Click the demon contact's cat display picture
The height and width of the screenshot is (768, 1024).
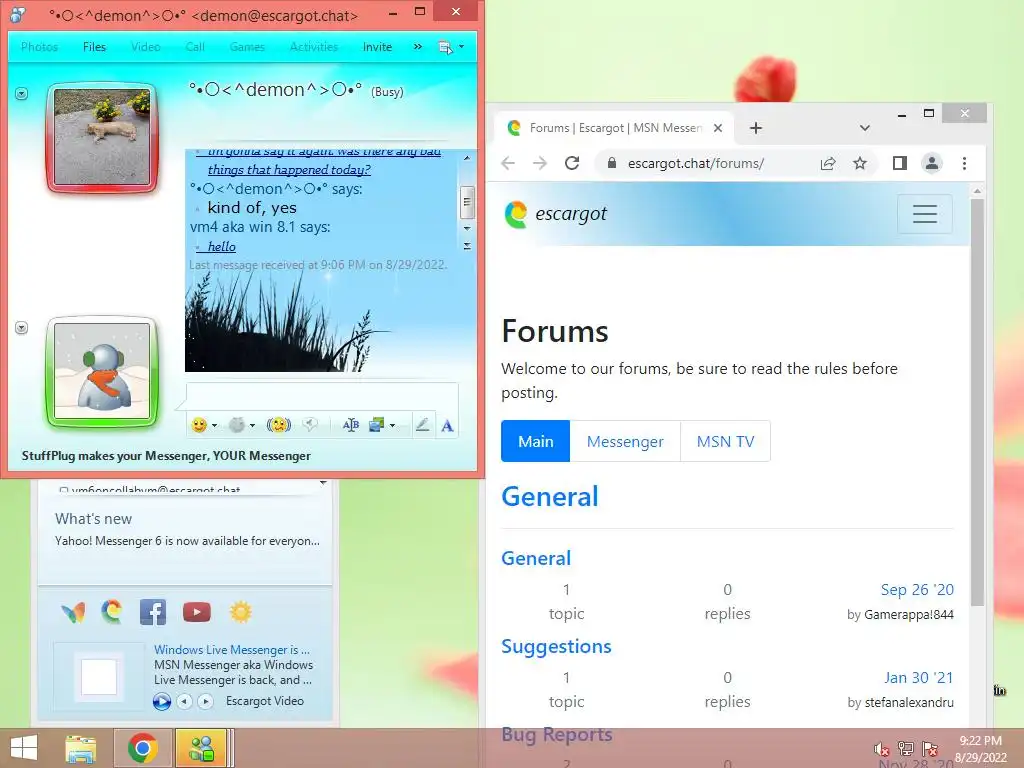[x=102, y=137]
